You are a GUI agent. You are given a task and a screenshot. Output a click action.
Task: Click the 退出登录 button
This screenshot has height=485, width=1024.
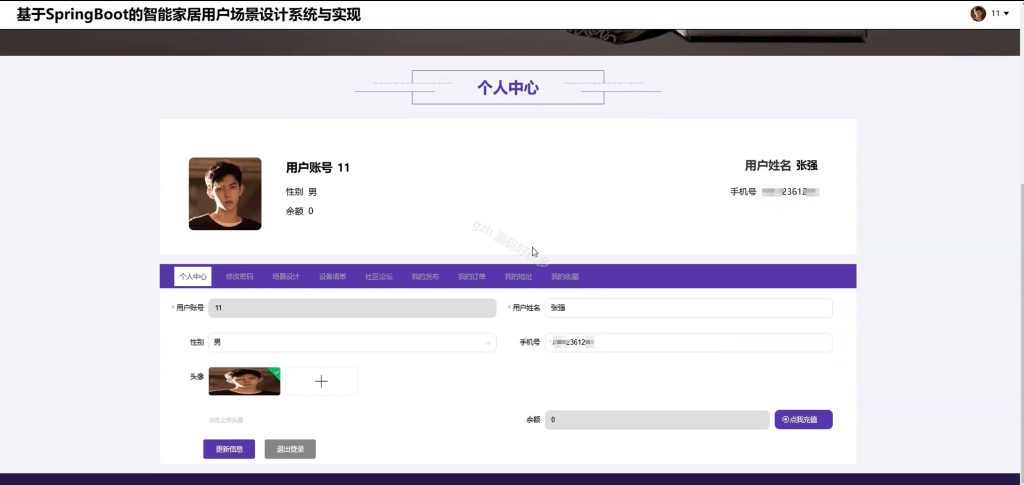click(x=290, y=449)
